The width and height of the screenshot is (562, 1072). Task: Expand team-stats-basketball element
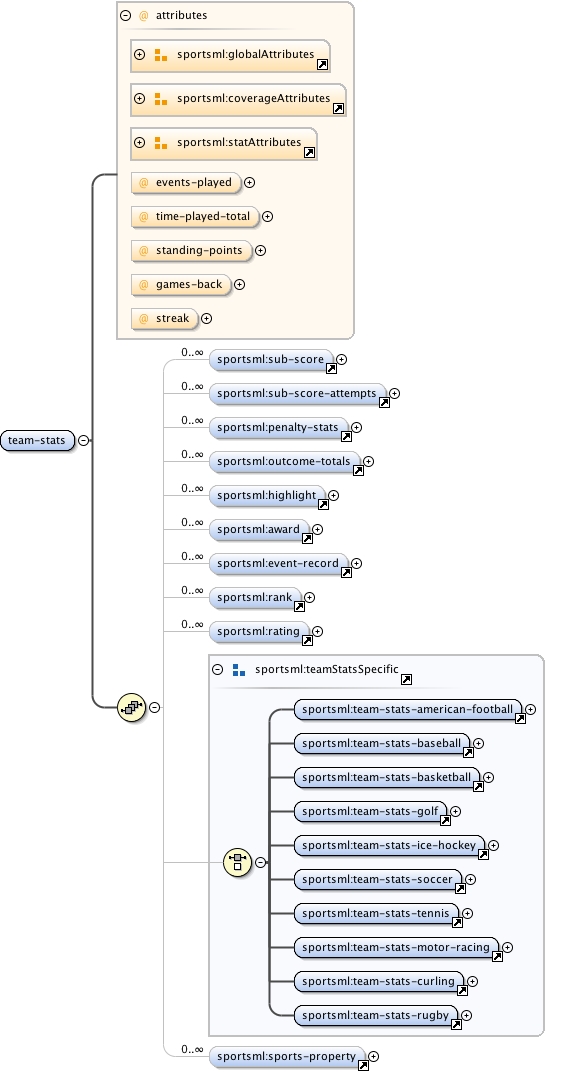[488, 777]
